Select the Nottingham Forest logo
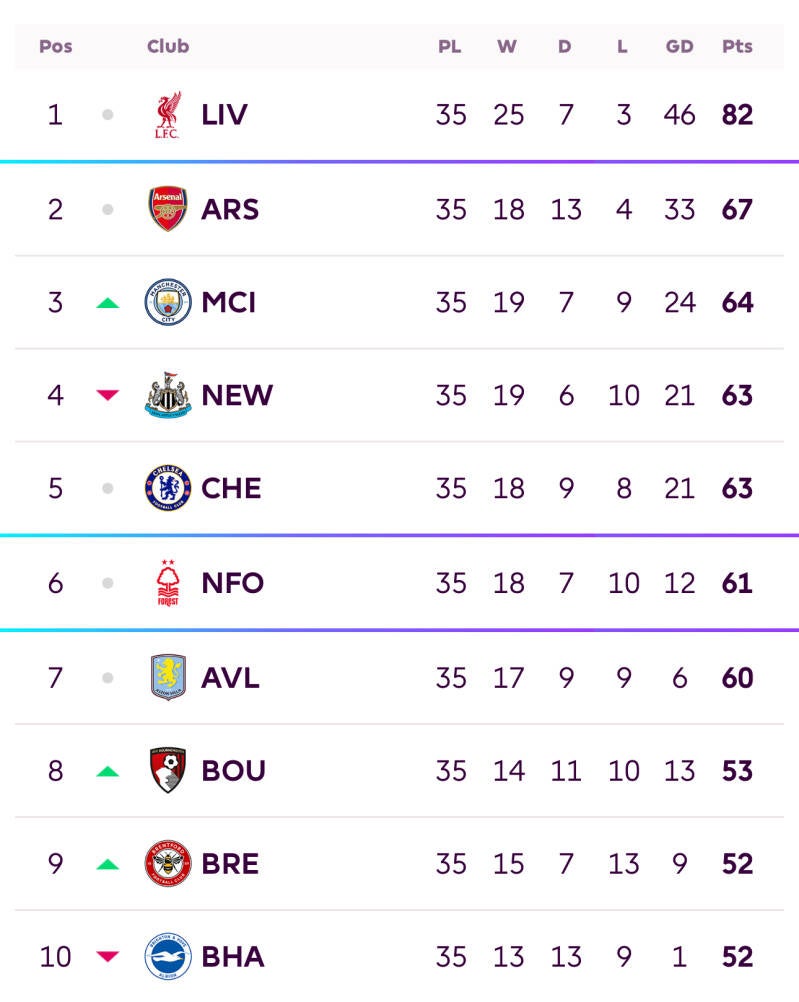This screenshot has width=799, height=1002. [x=168, y=583]
